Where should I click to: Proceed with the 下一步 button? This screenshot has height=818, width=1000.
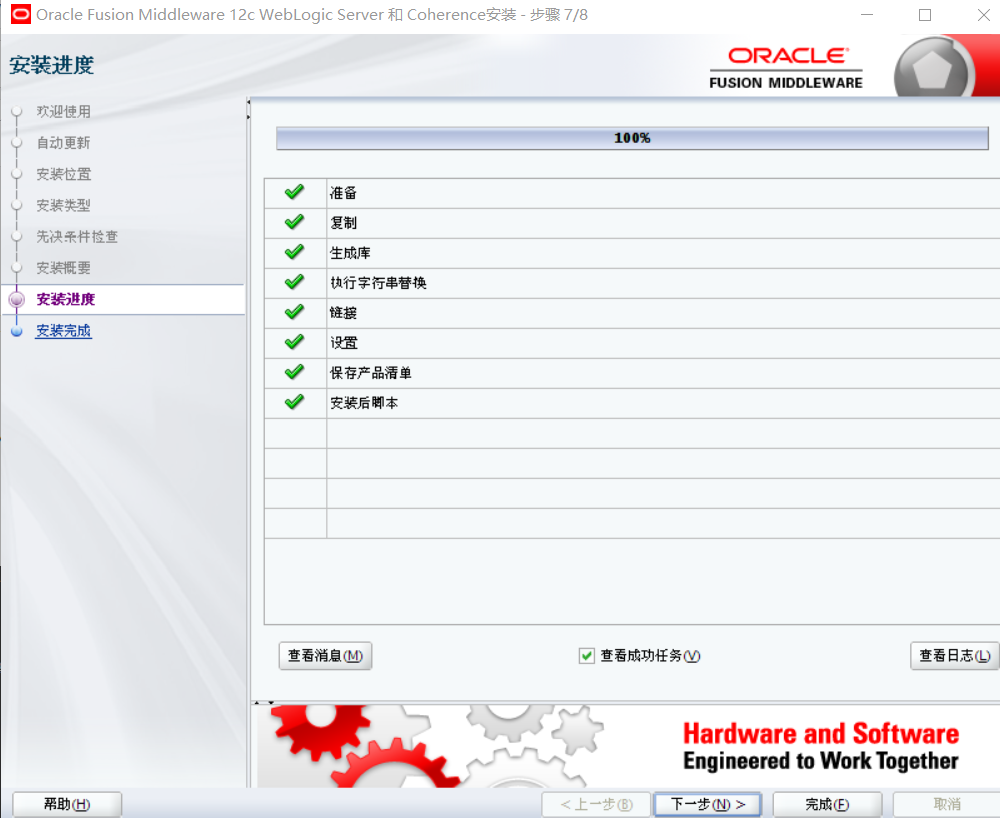pyautogui.click(x=707, y=803)
